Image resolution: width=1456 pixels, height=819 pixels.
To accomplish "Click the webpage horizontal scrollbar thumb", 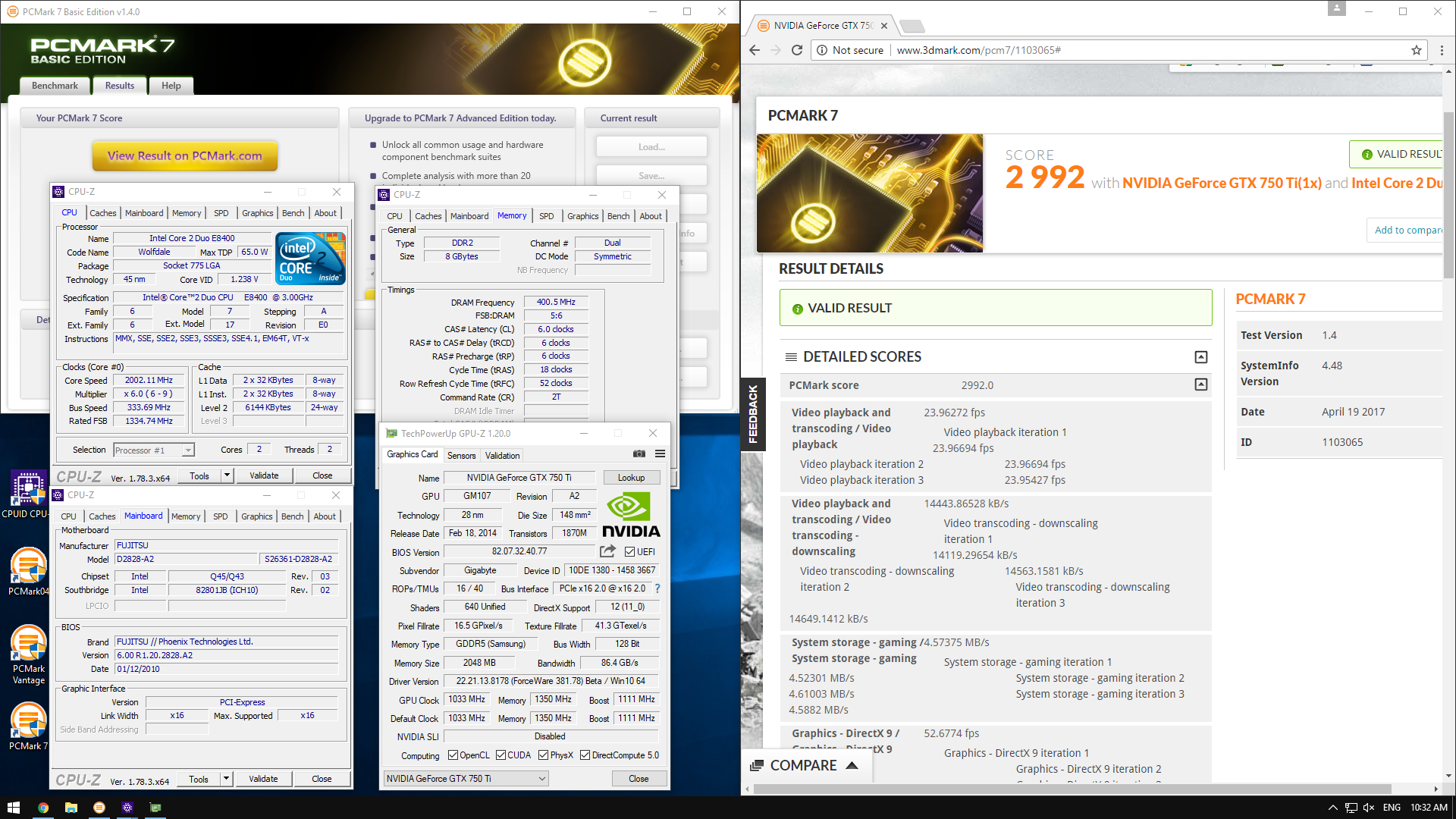I will (x=1072, y=789).
